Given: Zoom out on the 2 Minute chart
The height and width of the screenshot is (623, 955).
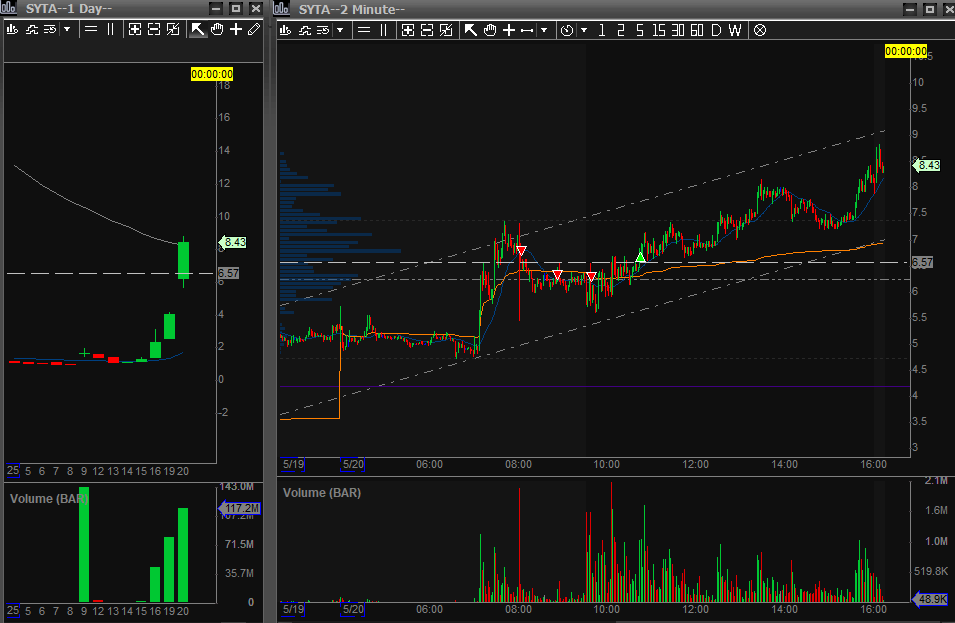Looking at the screenshot, I should [427, 30].
